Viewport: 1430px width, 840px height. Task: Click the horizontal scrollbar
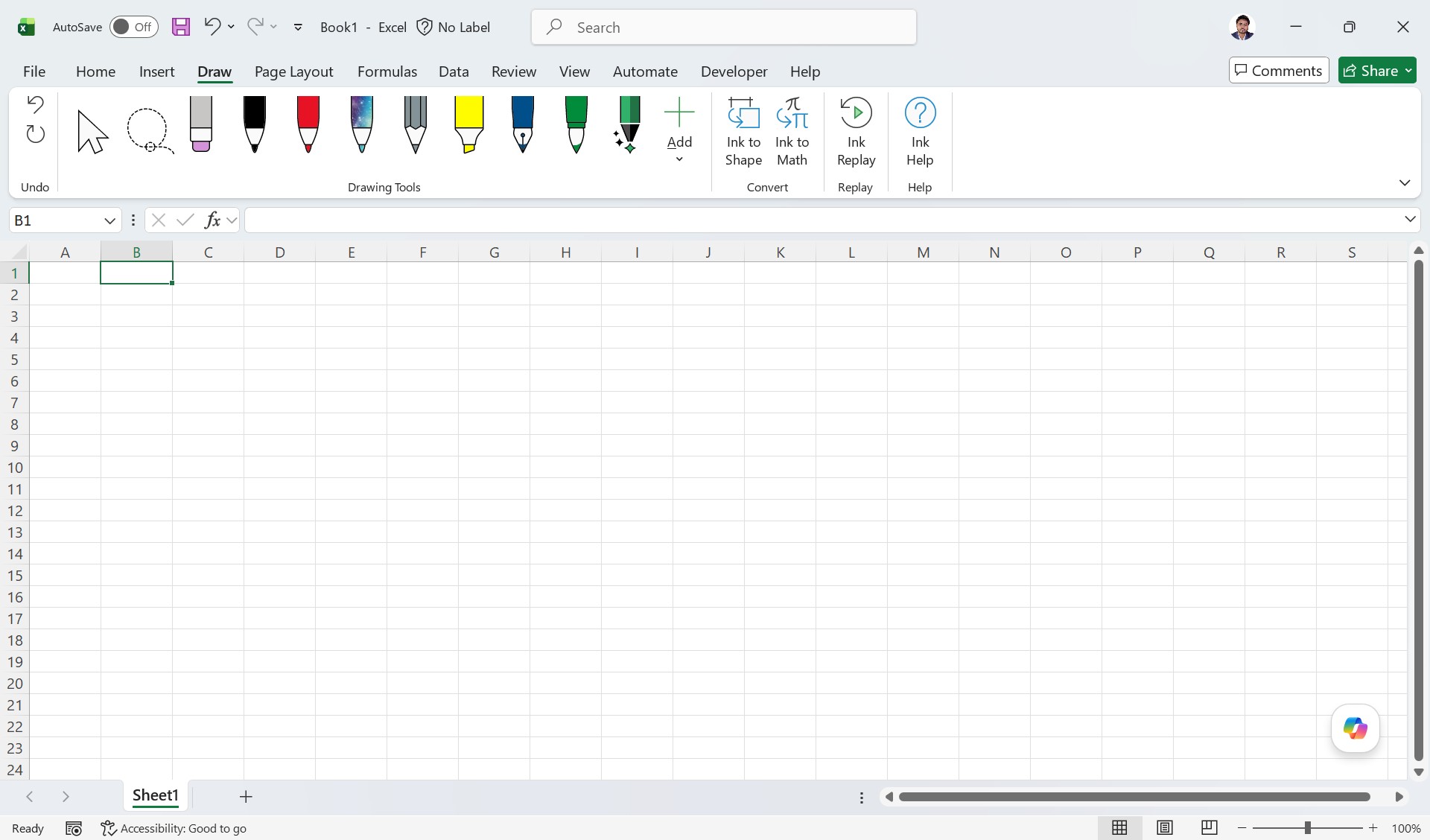1134,797
